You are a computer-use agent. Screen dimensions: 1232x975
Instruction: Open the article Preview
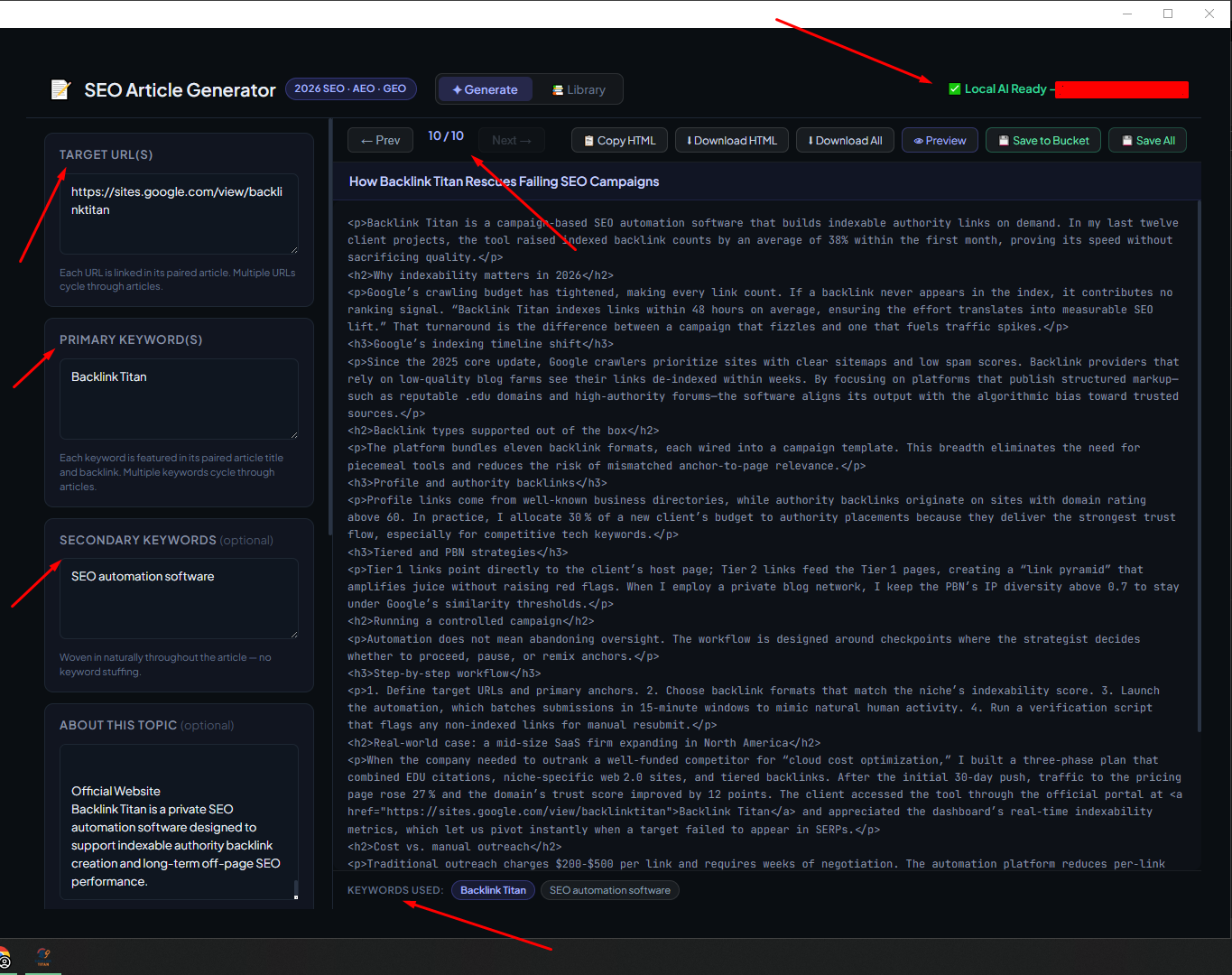coord(940,140)
